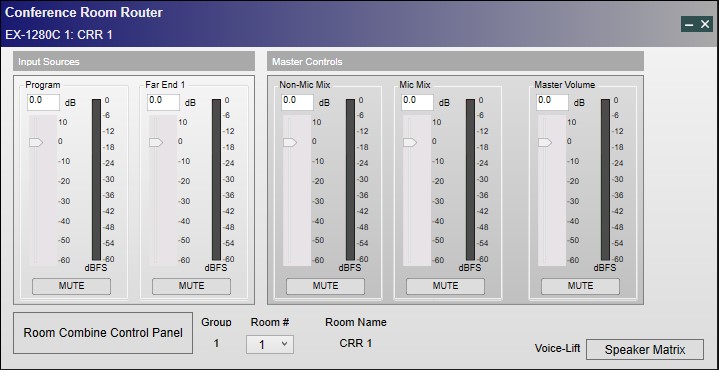The width and height of the screenshot is (719, 370).
Task: Click the Non-Mic Mix channel label
Action: tap(305, 85)
